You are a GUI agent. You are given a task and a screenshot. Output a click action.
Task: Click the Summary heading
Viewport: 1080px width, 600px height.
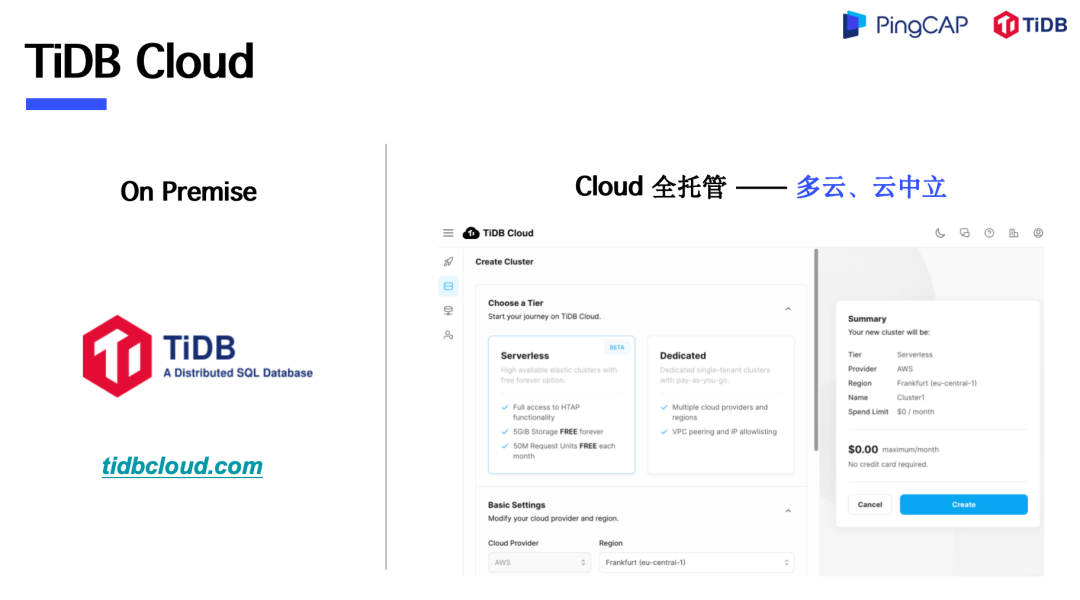pyautogui.click(x=866, y=319)
